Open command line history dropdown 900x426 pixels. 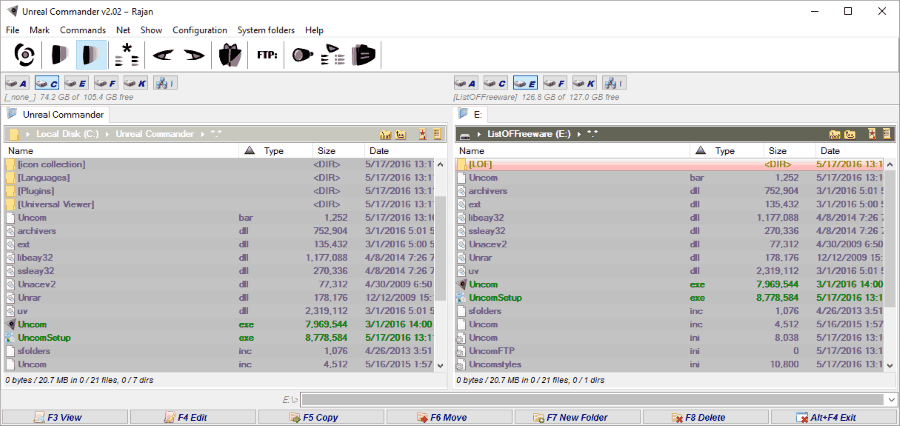pyautogui.click(x=890, y=399)
